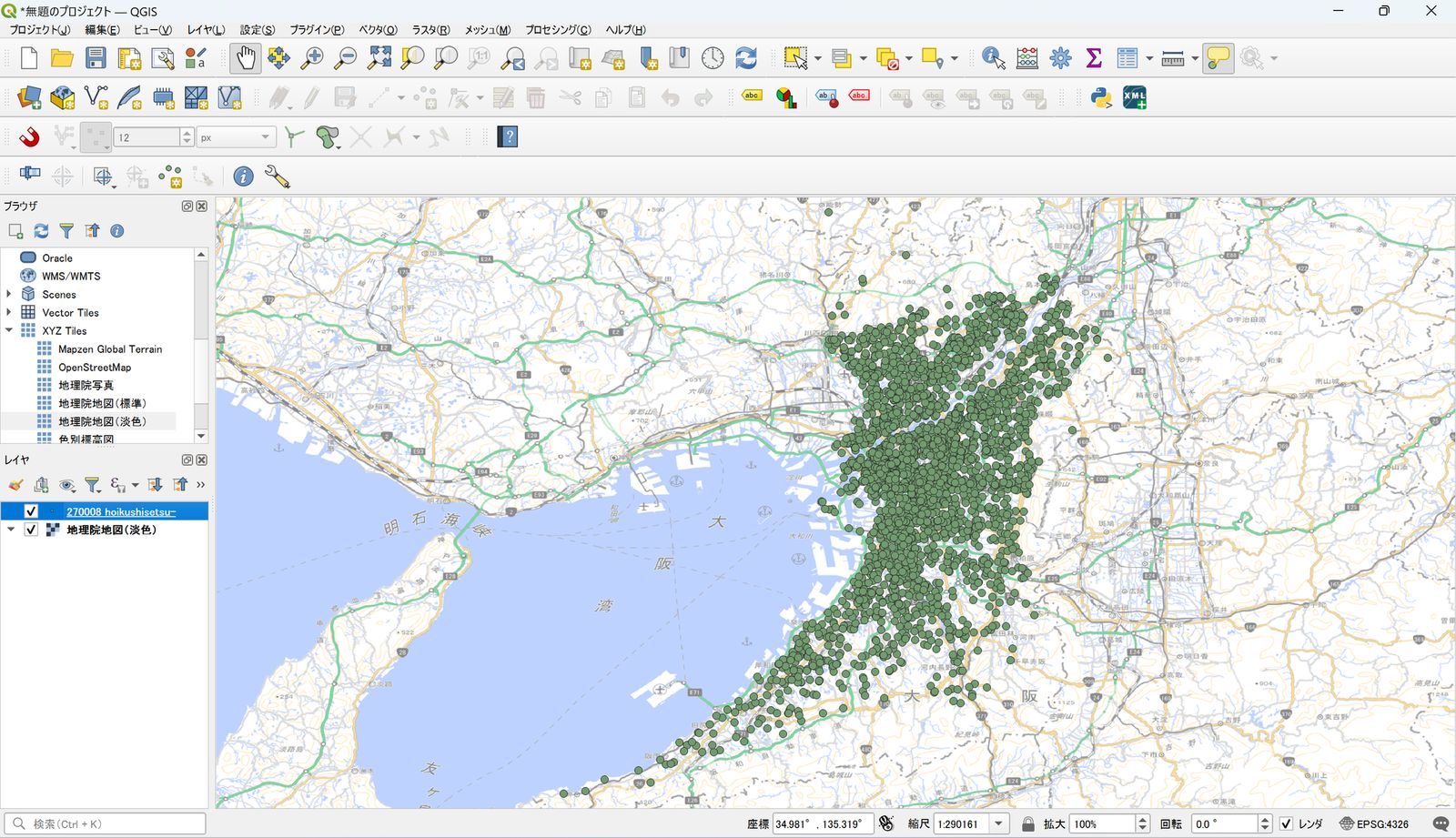Image resolution: width=1456 pixels, height=838 pixels.
Task: Click the 回転 rotation value field
Action: pos(1225,823)
